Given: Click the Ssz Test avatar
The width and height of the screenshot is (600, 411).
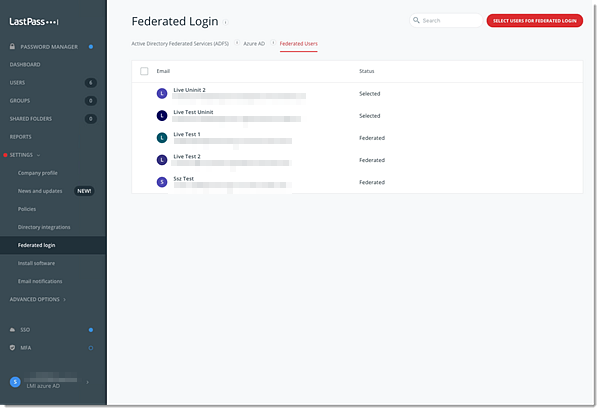Looking at the screenshot, I should (x=162, y=182).
